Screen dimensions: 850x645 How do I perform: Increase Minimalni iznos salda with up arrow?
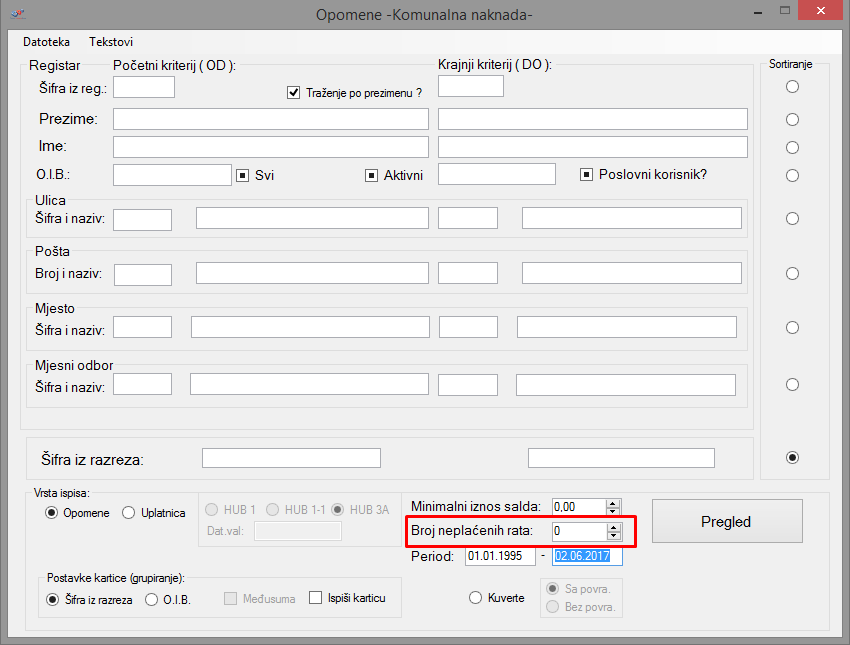[613, 502]
